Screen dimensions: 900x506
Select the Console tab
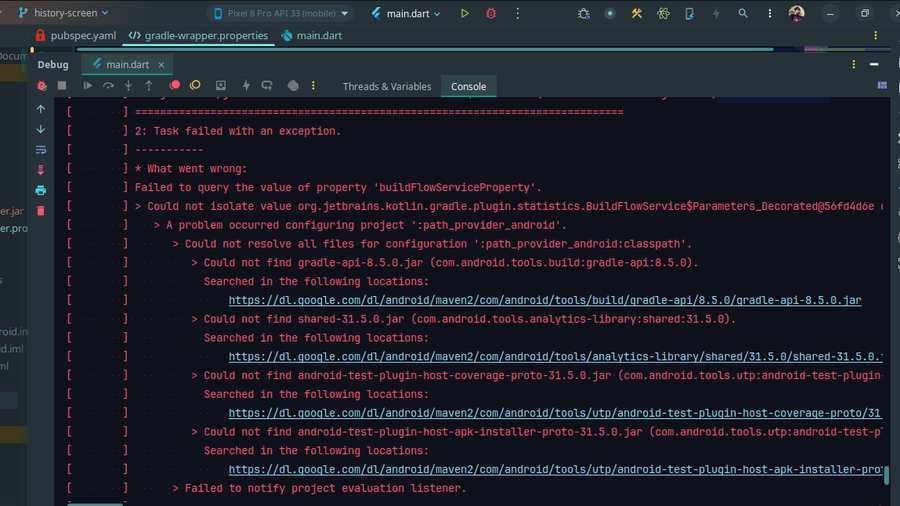pyautogui.click(x=468, y=86)
